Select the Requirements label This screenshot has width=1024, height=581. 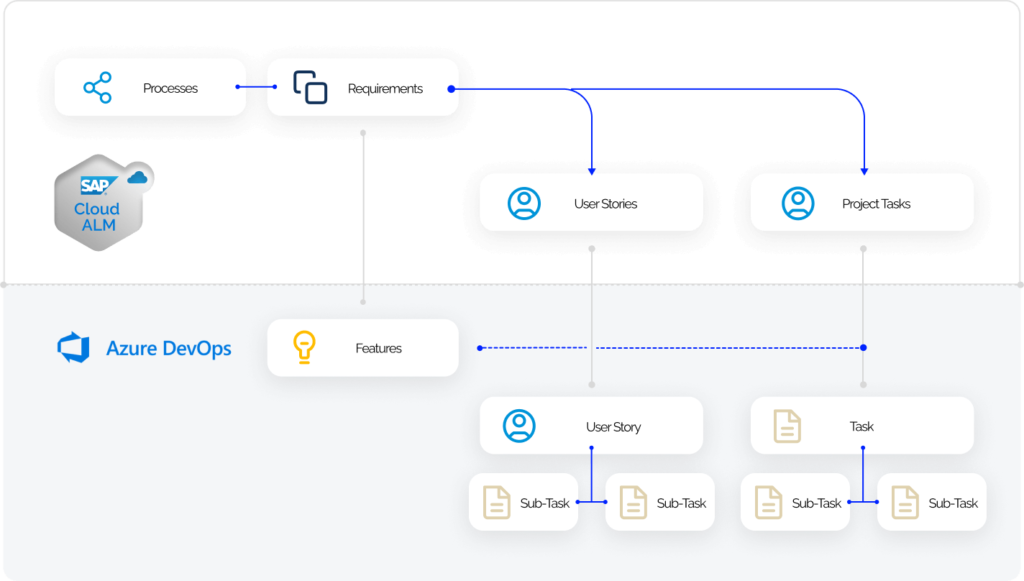[x=385, y=88]
